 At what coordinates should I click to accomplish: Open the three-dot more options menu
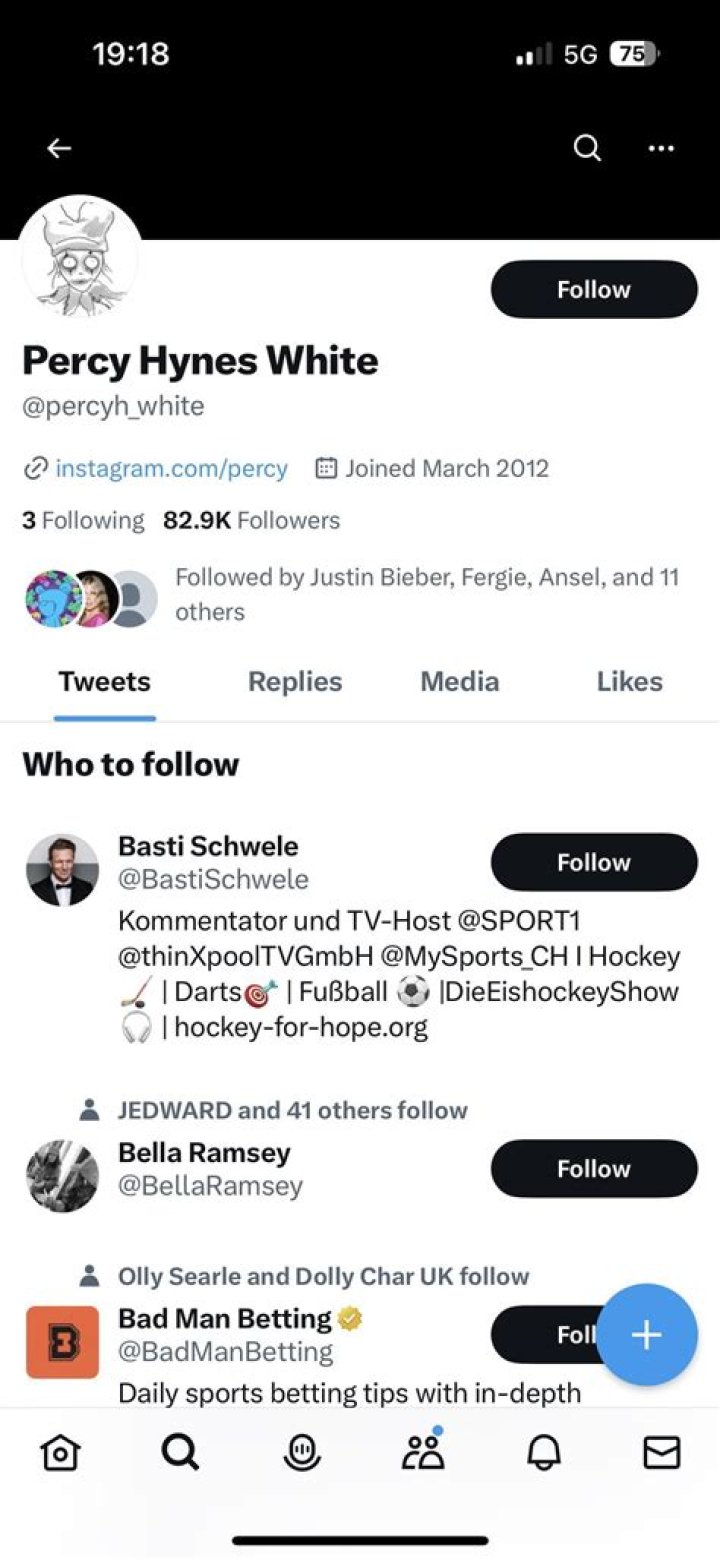(661, 149)
